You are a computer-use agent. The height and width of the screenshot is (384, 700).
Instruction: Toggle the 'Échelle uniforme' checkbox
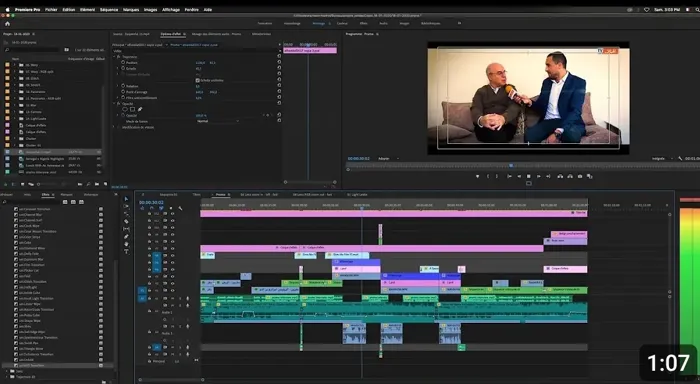[x=197, y=80]
